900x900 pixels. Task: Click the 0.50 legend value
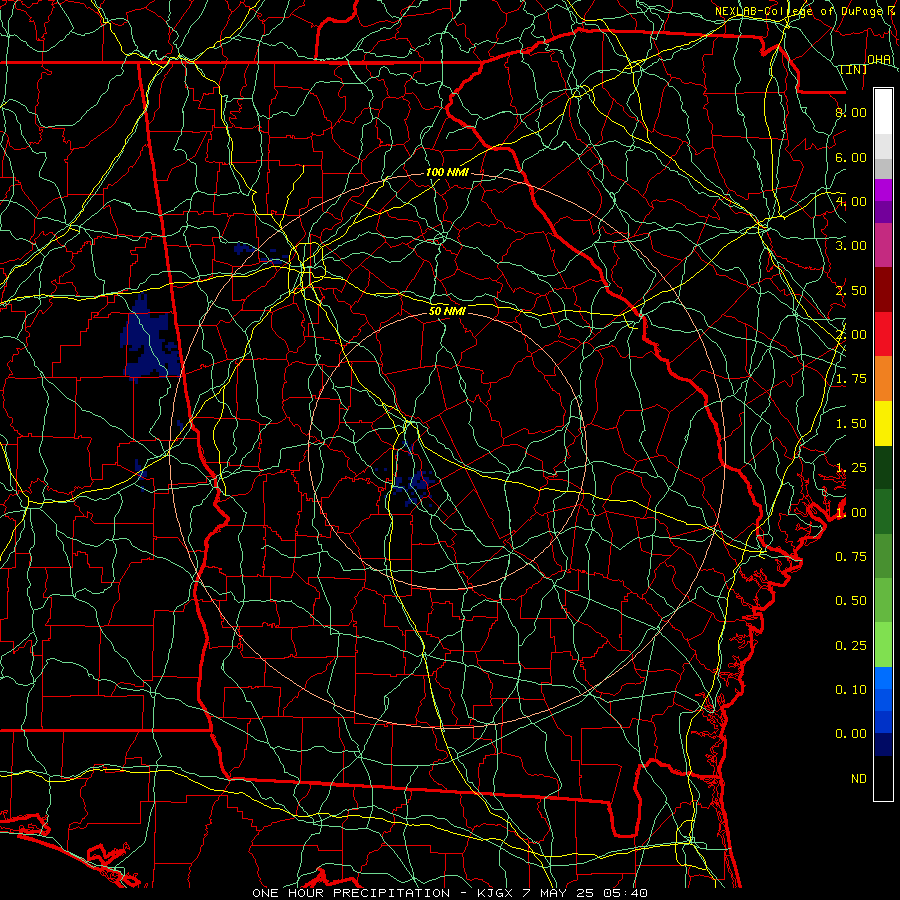tap(851, 601)
